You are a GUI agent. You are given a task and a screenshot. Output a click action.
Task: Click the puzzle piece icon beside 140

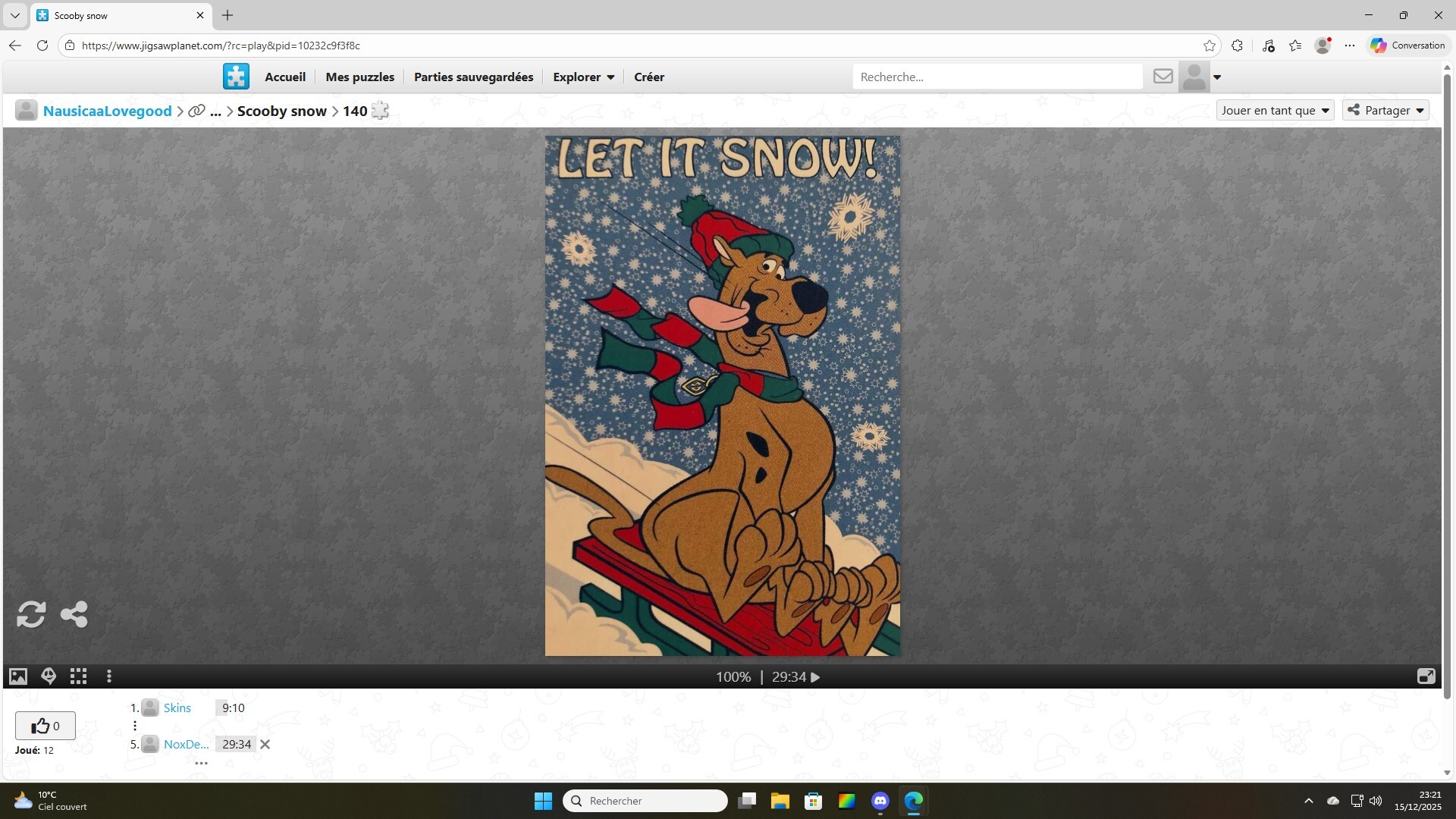click(x=380, y=111)
